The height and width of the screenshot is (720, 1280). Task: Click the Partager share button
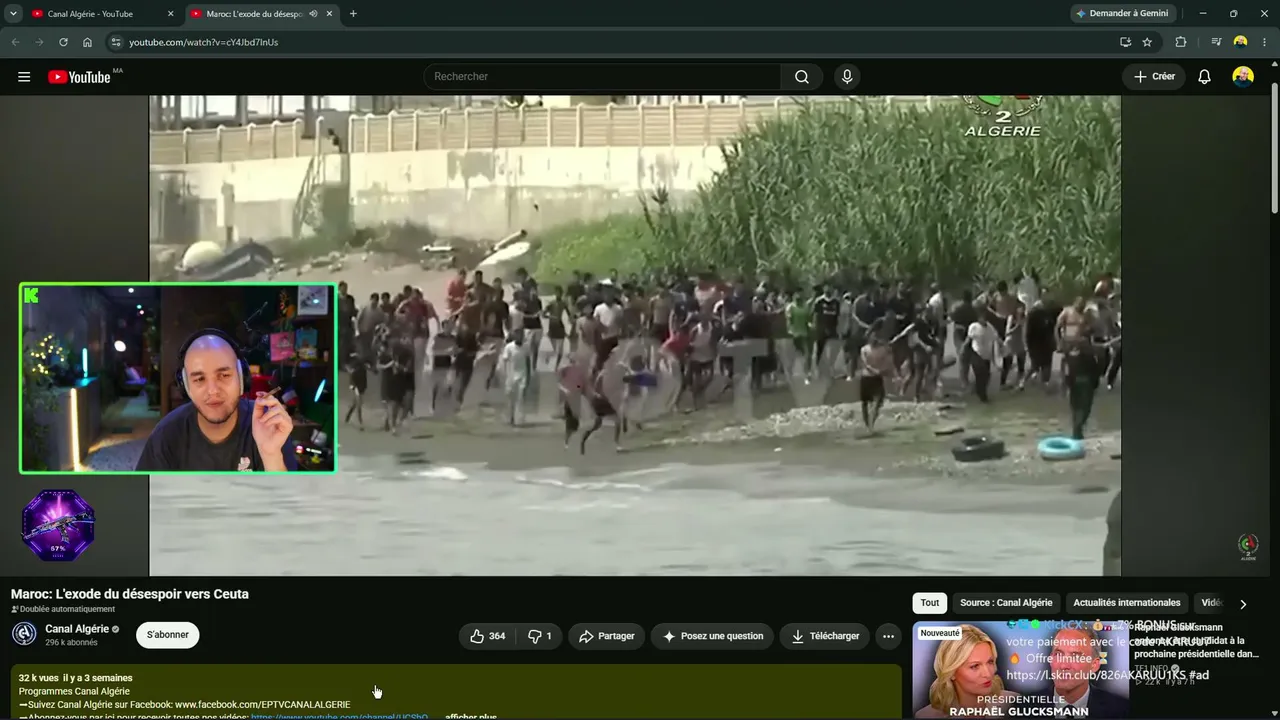607,636
